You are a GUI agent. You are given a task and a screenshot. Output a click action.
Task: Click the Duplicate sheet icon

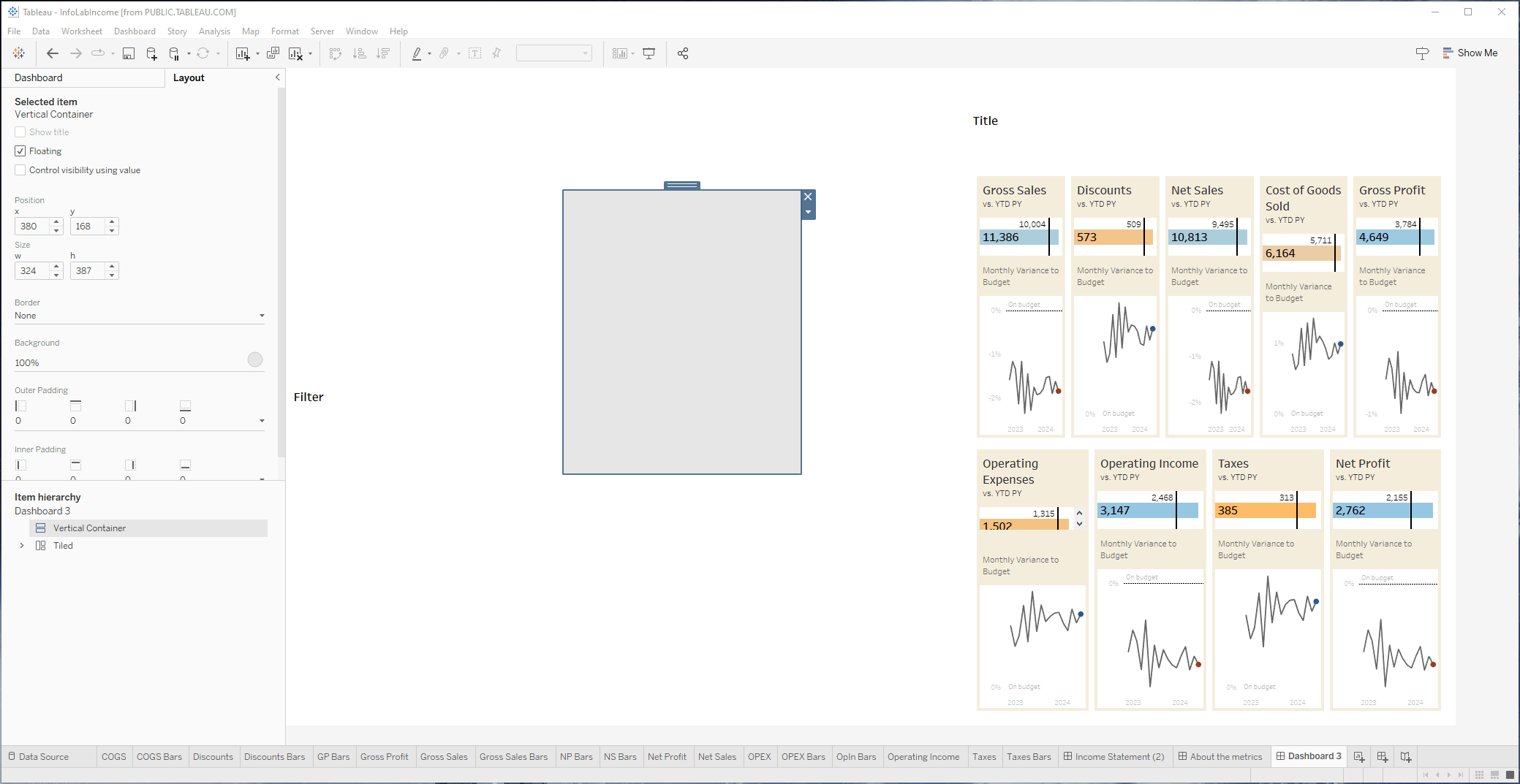273,53
